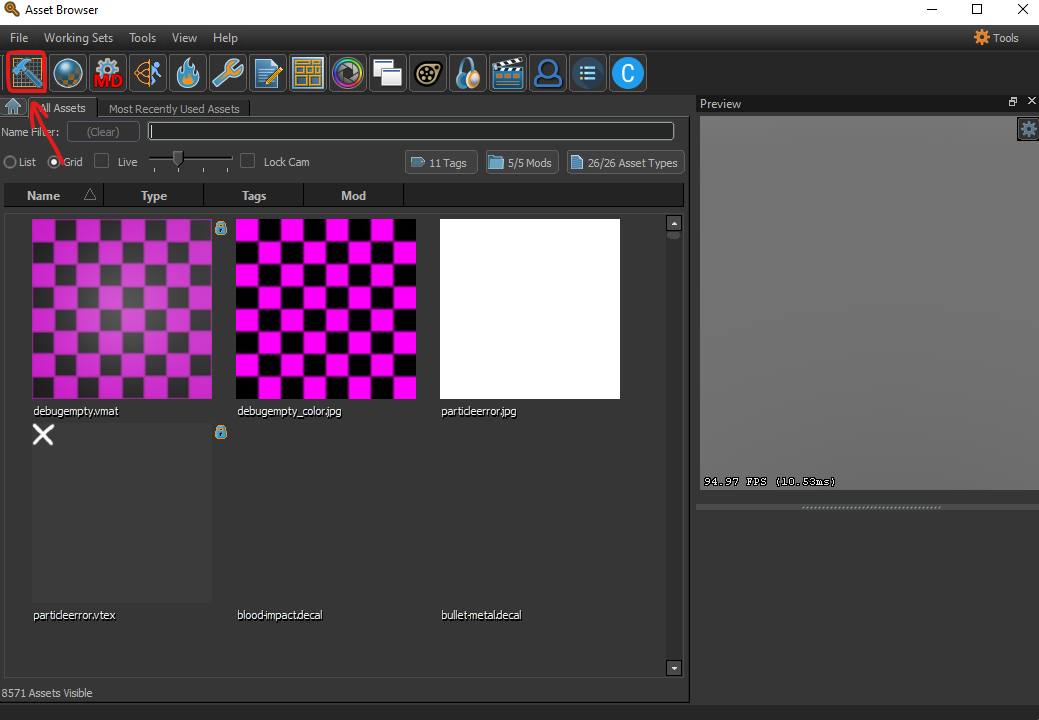
Task: Click the home icon beside the asset tabs
Action: pyautogui.click(x=14, y=108)
